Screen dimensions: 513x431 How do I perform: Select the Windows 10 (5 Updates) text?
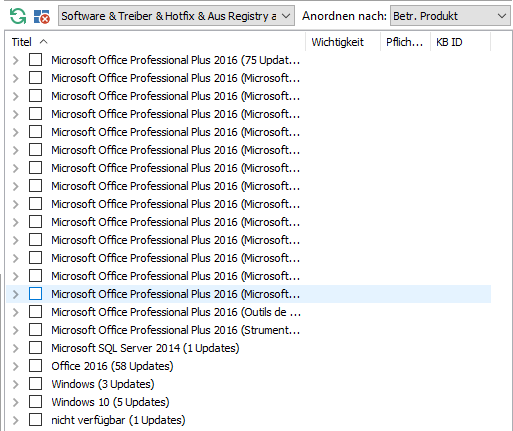click(x=110, y=402)
